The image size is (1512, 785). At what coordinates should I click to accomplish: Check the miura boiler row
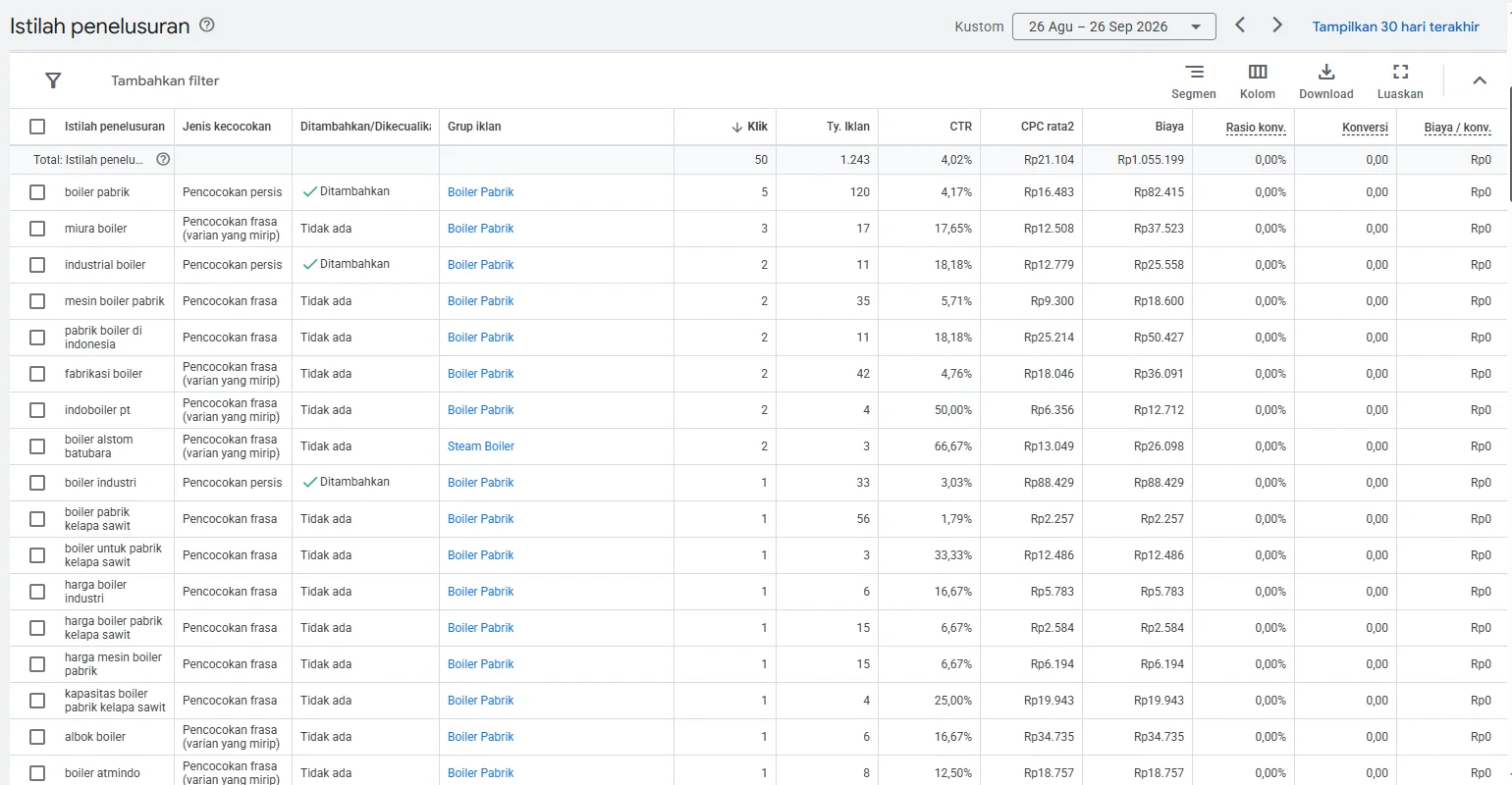coord(37,229)
